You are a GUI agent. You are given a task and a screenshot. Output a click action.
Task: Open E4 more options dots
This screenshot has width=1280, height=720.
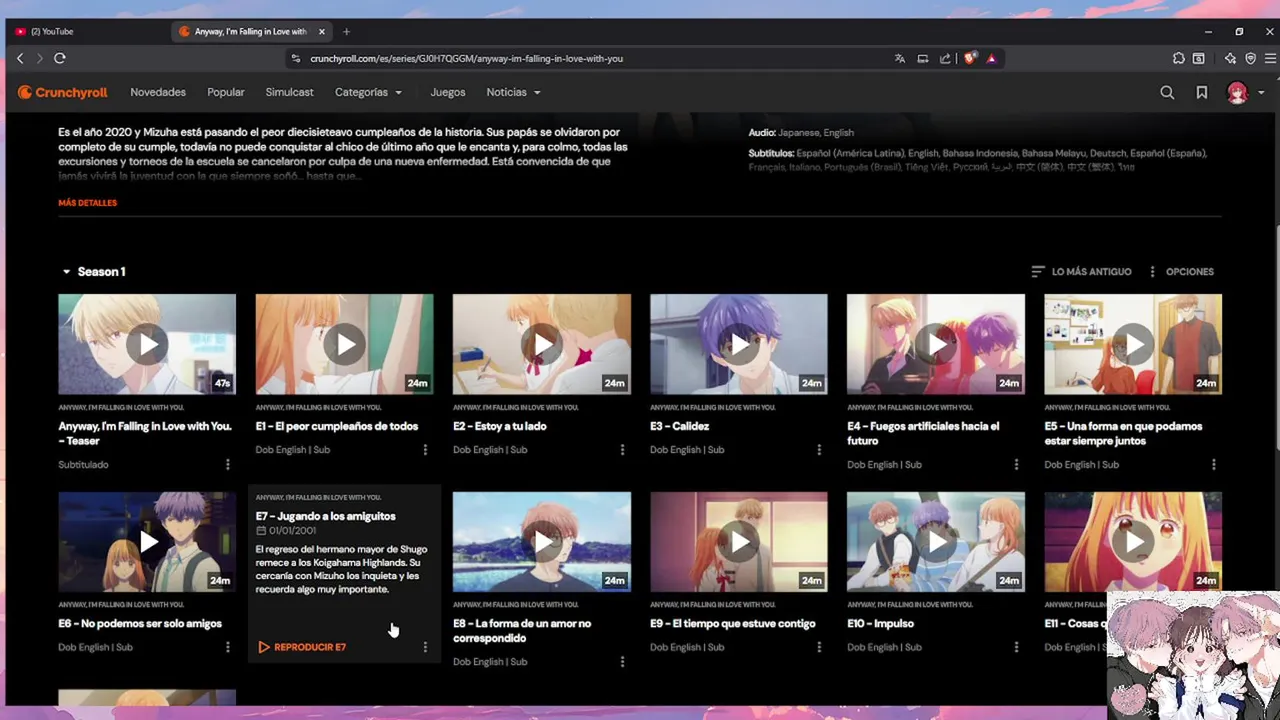click(x=1016, y=464)
